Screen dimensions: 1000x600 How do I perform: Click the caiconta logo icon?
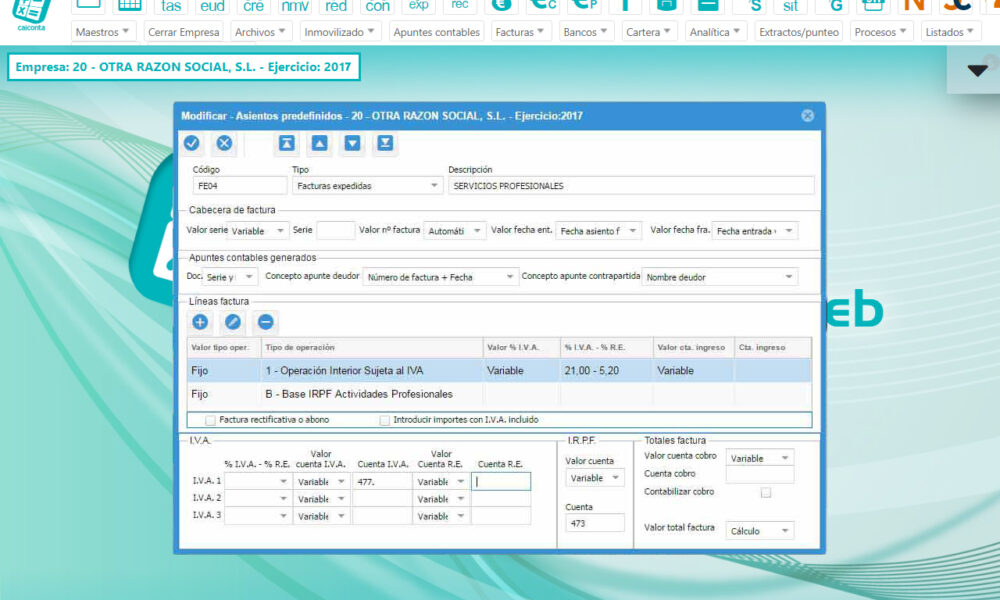[31, 14]
